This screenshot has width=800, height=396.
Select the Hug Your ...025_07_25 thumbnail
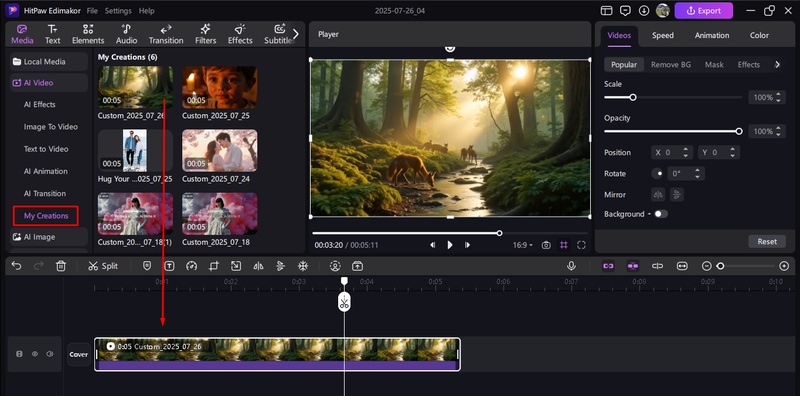(135, 151)
